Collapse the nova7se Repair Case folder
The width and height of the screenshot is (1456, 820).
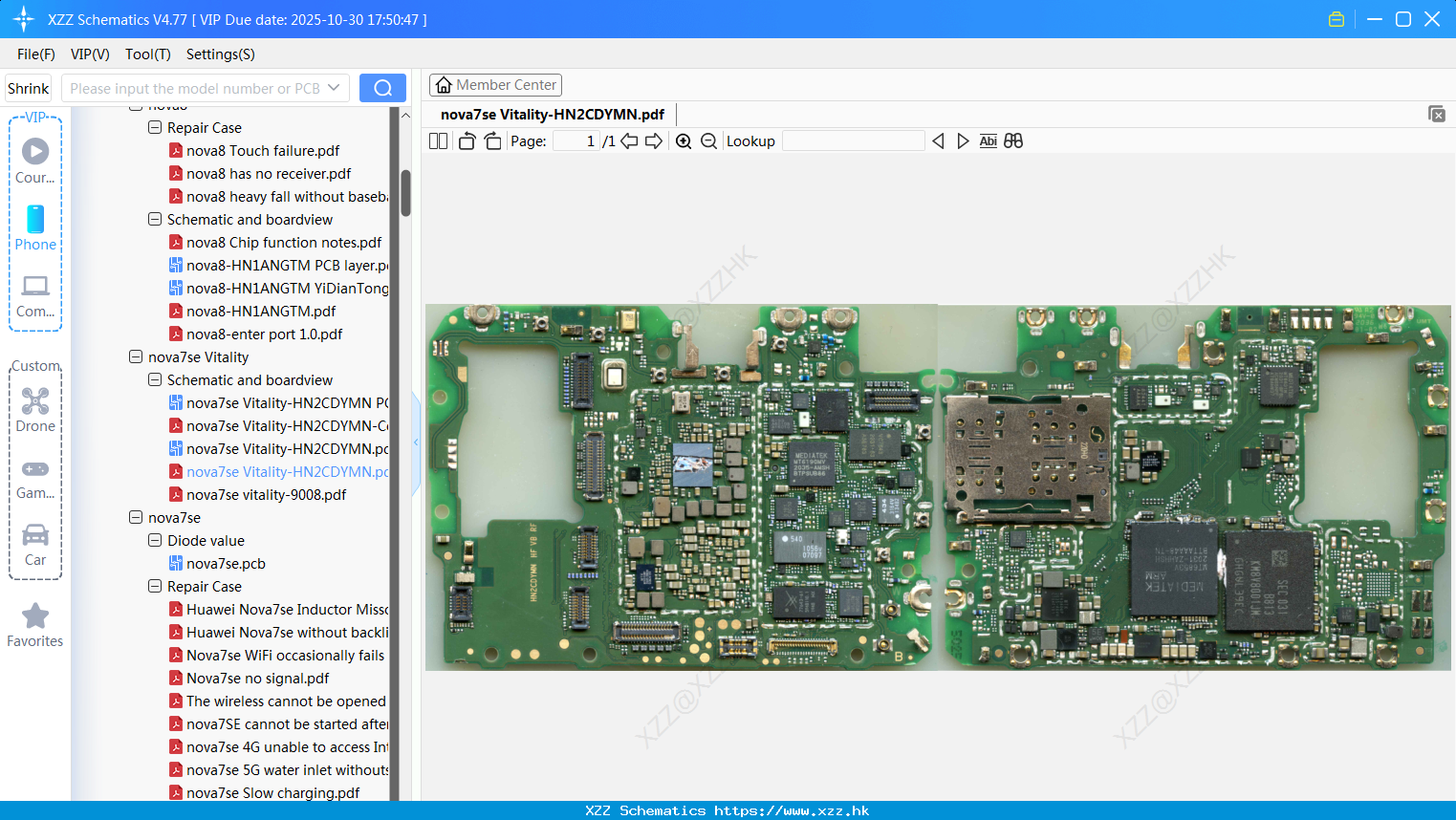point(155,586)
